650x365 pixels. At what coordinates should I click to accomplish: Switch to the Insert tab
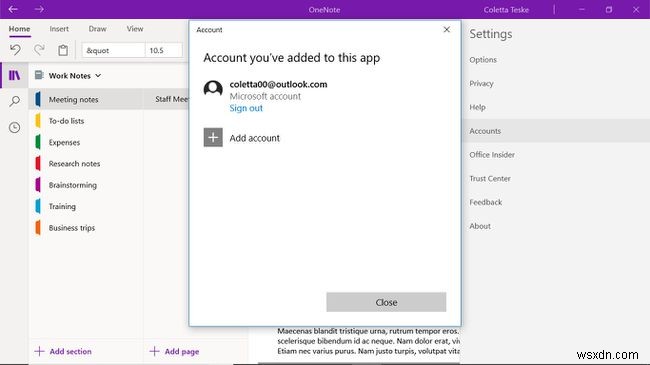(59, 29)
